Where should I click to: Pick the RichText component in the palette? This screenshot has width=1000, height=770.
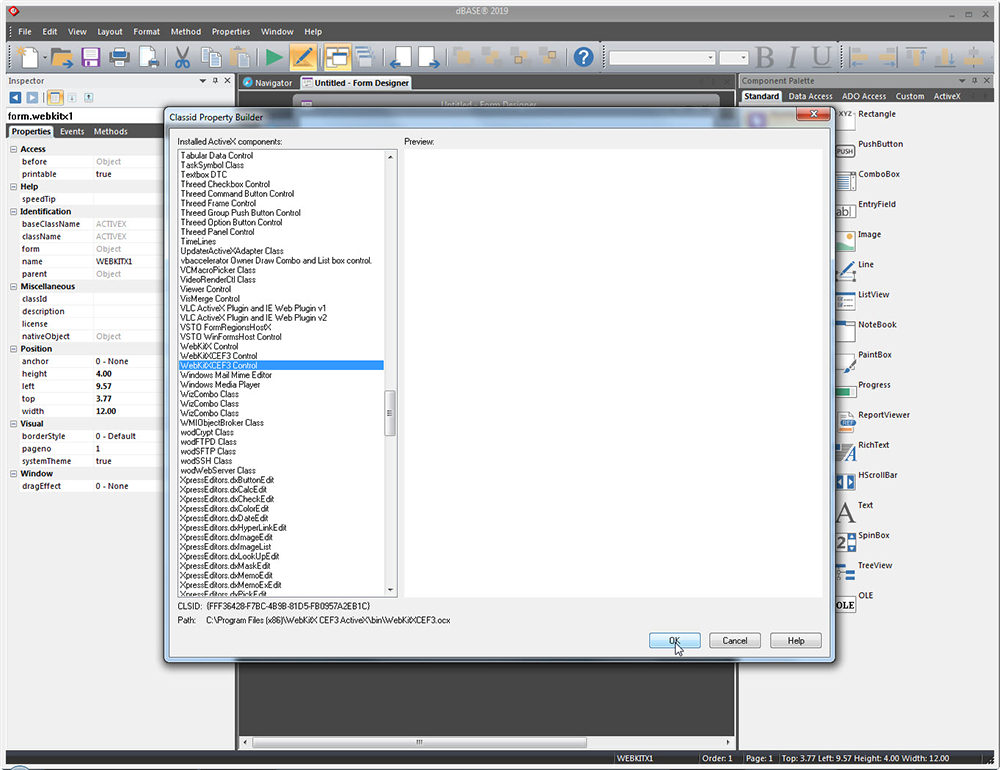(863, 448)
